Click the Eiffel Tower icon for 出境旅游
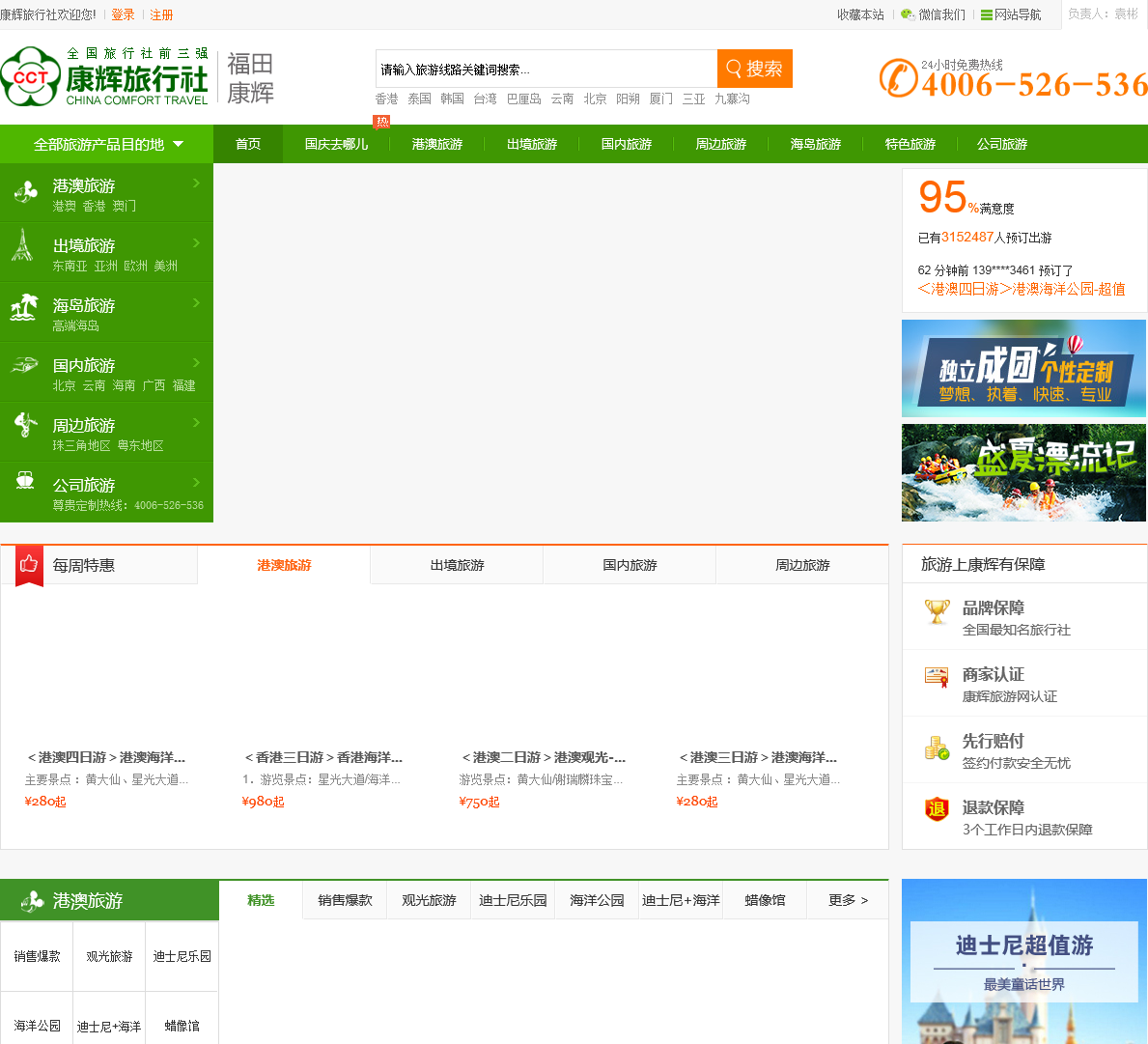The image size is (1148, 1044). [x=23, y=245]
